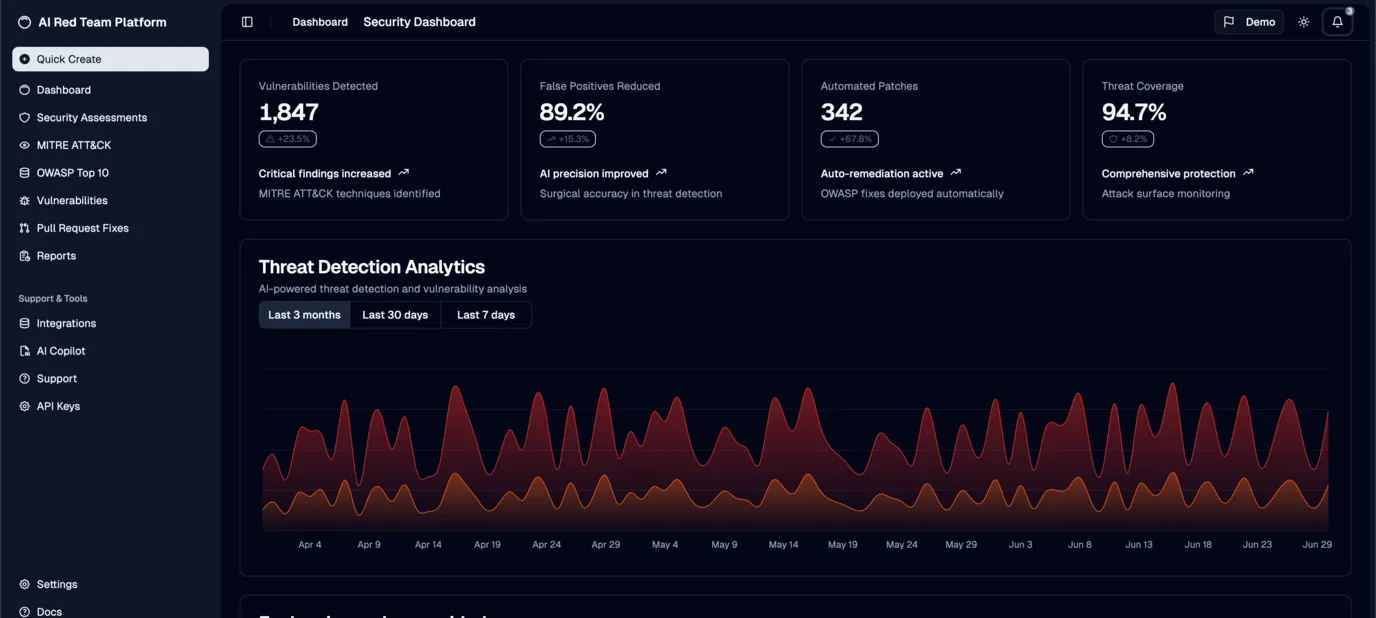1376x618 pixels.
Task: Click the Security Assessments shield icon
Action: tap(23, 117)
